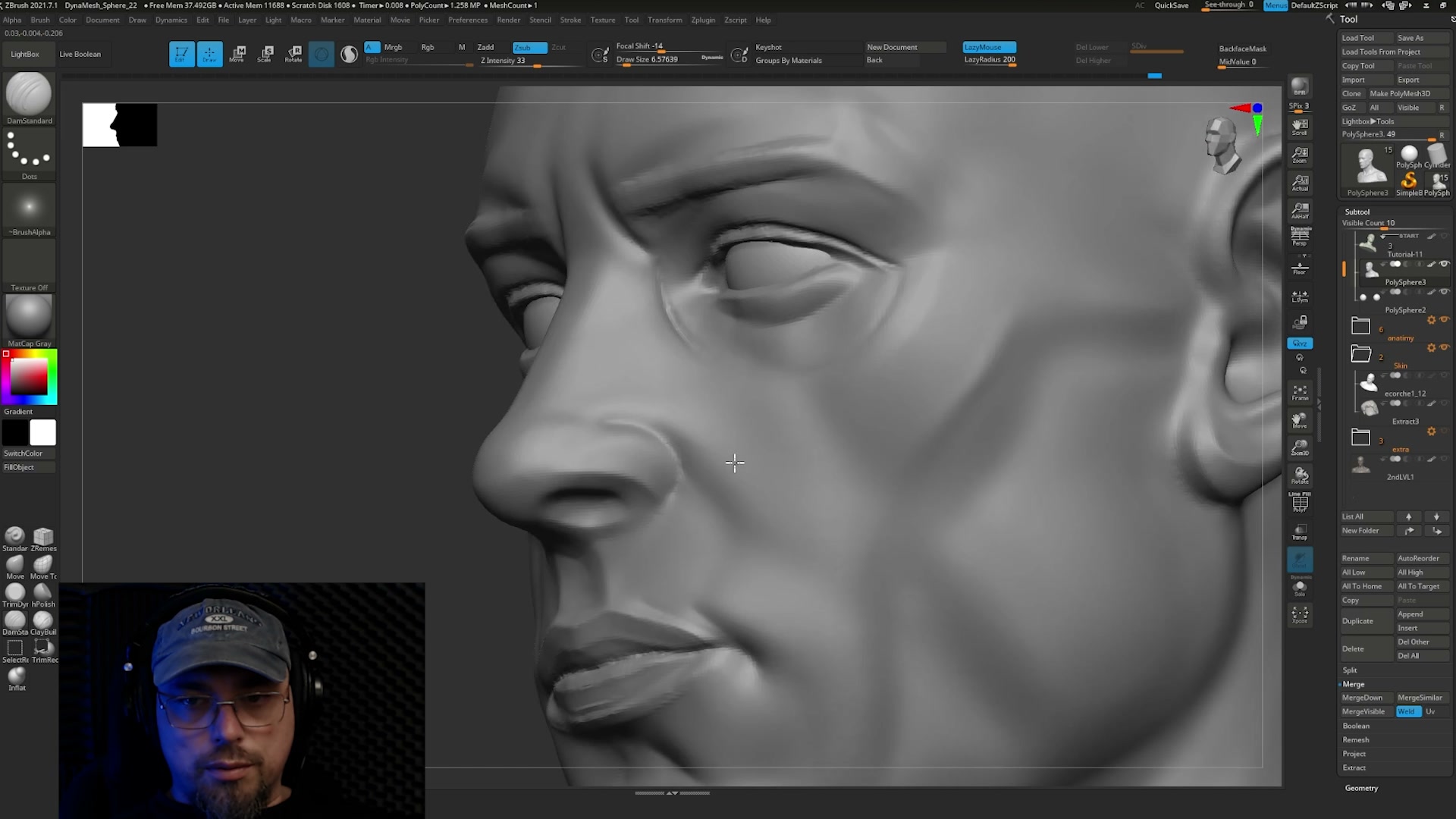Enable Mrgb paint mode

coord(393,47)
